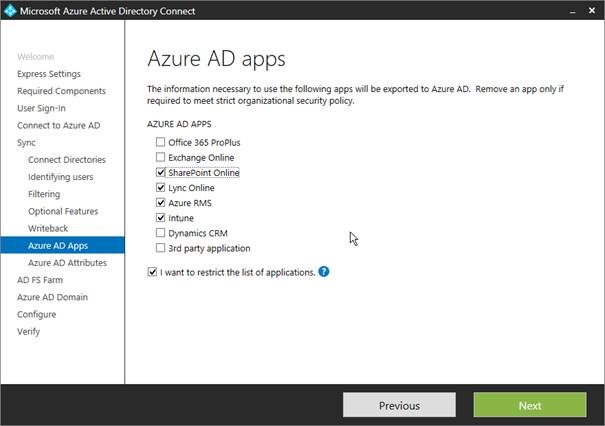Click the help question mark icon
This screenshot has width=605, height=426.
click(324, 272)
